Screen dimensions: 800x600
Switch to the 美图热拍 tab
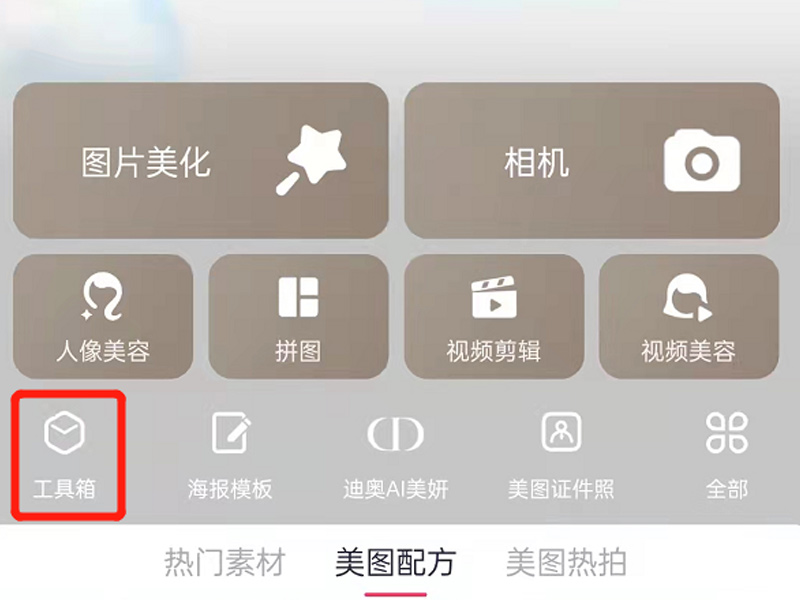point(566,562)
